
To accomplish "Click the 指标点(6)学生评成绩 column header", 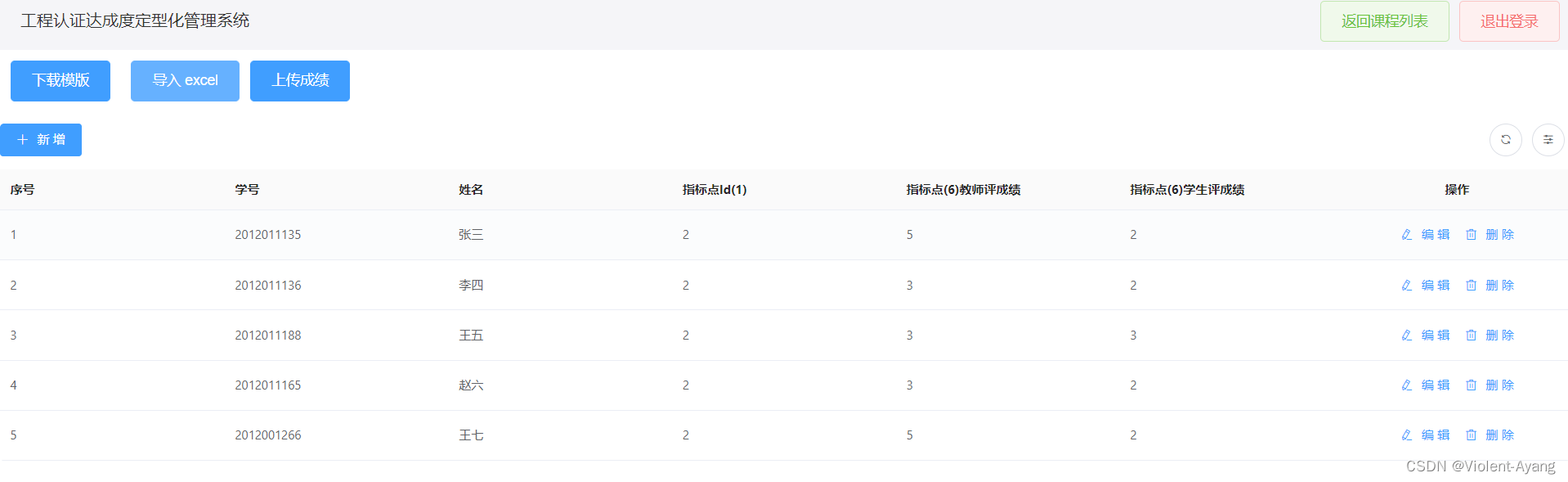I will point(1187,190).
